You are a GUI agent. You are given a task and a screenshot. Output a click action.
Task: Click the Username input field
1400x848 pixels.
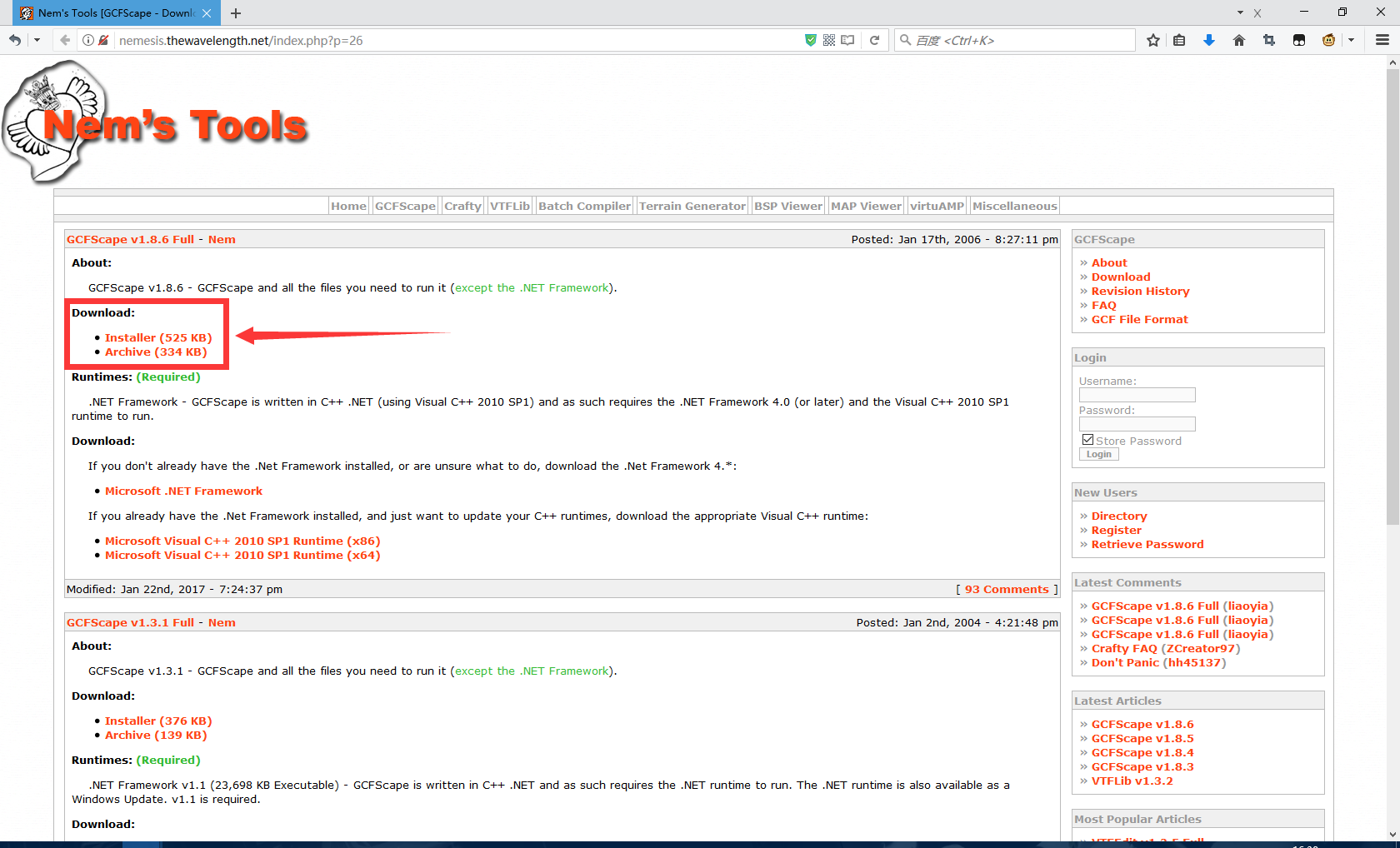[x=1137, y=395]
